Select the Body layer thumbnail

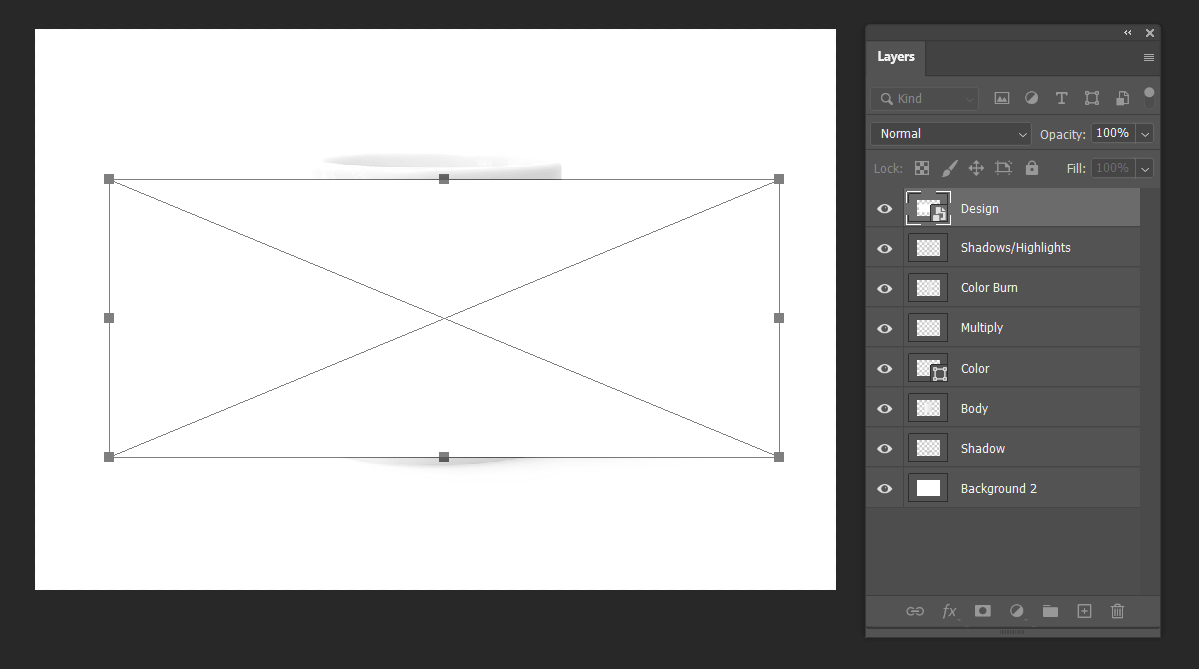[928, 408]
